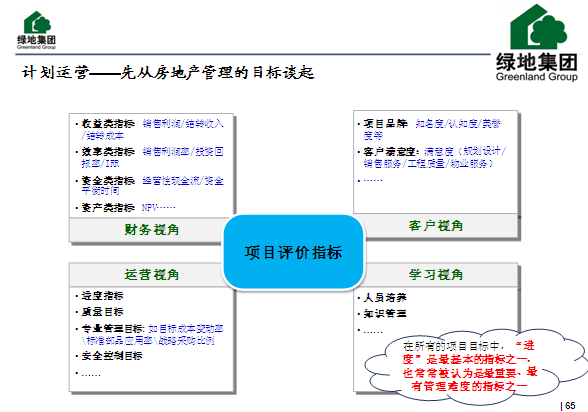
Task: Select the 客户视角 box label
Action: (436, 226)
